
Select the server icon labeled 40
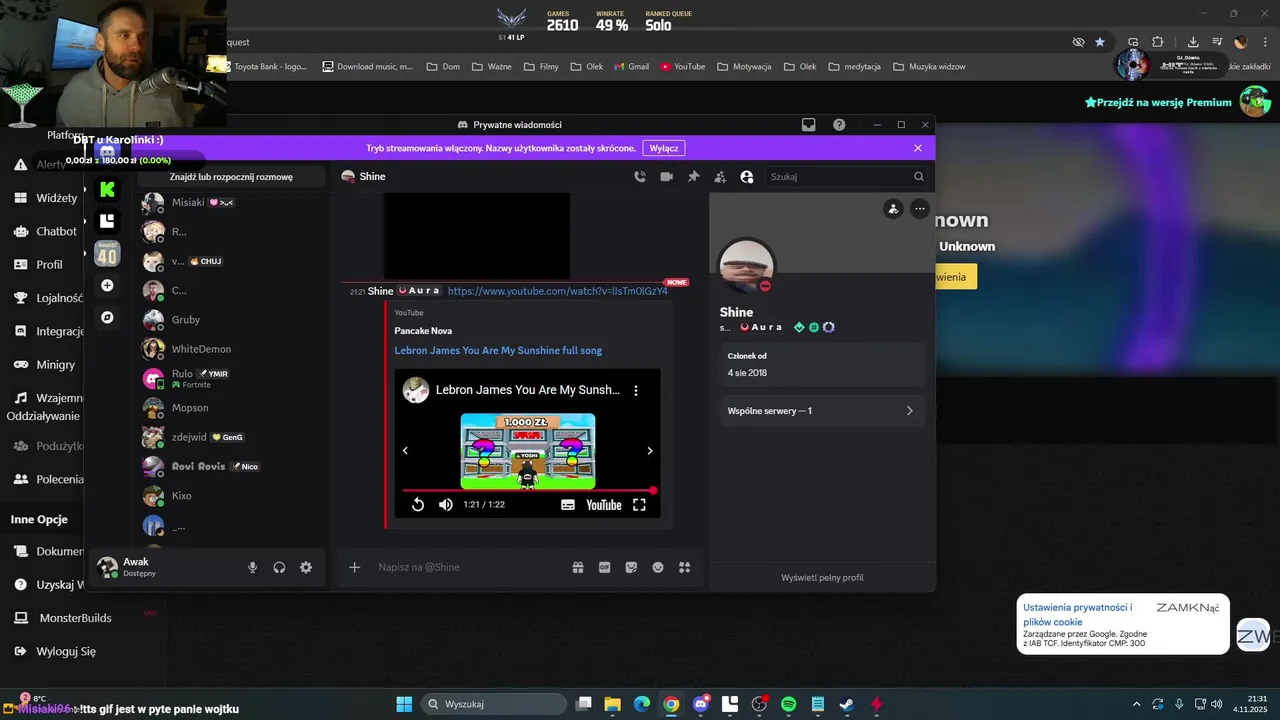(x=107, y=254)
